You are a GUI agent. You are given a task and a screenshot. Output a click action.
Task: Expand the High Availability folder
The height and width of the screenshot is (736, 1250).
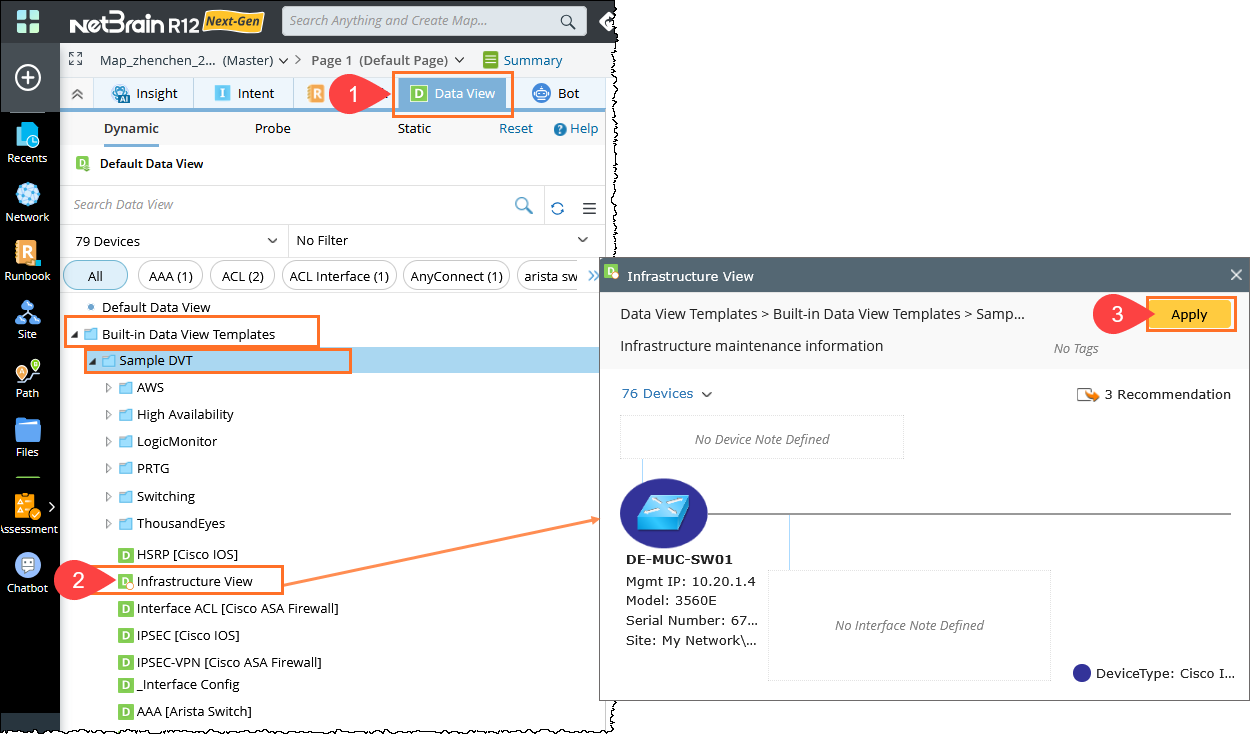[x=109, y=414]
